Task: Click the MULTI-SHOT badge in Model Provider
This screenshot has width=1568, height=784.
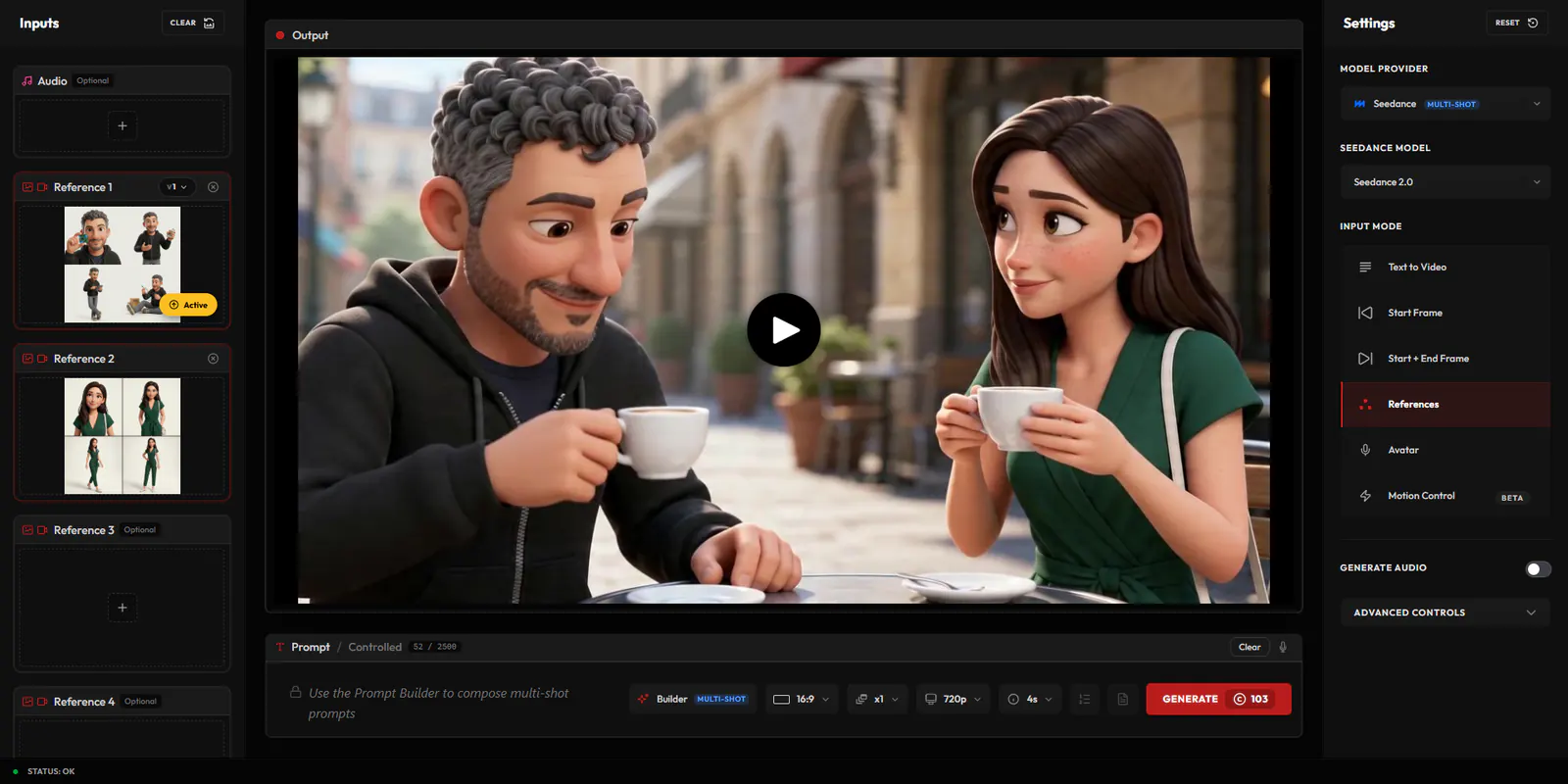Action: [x=1451, y=104]
